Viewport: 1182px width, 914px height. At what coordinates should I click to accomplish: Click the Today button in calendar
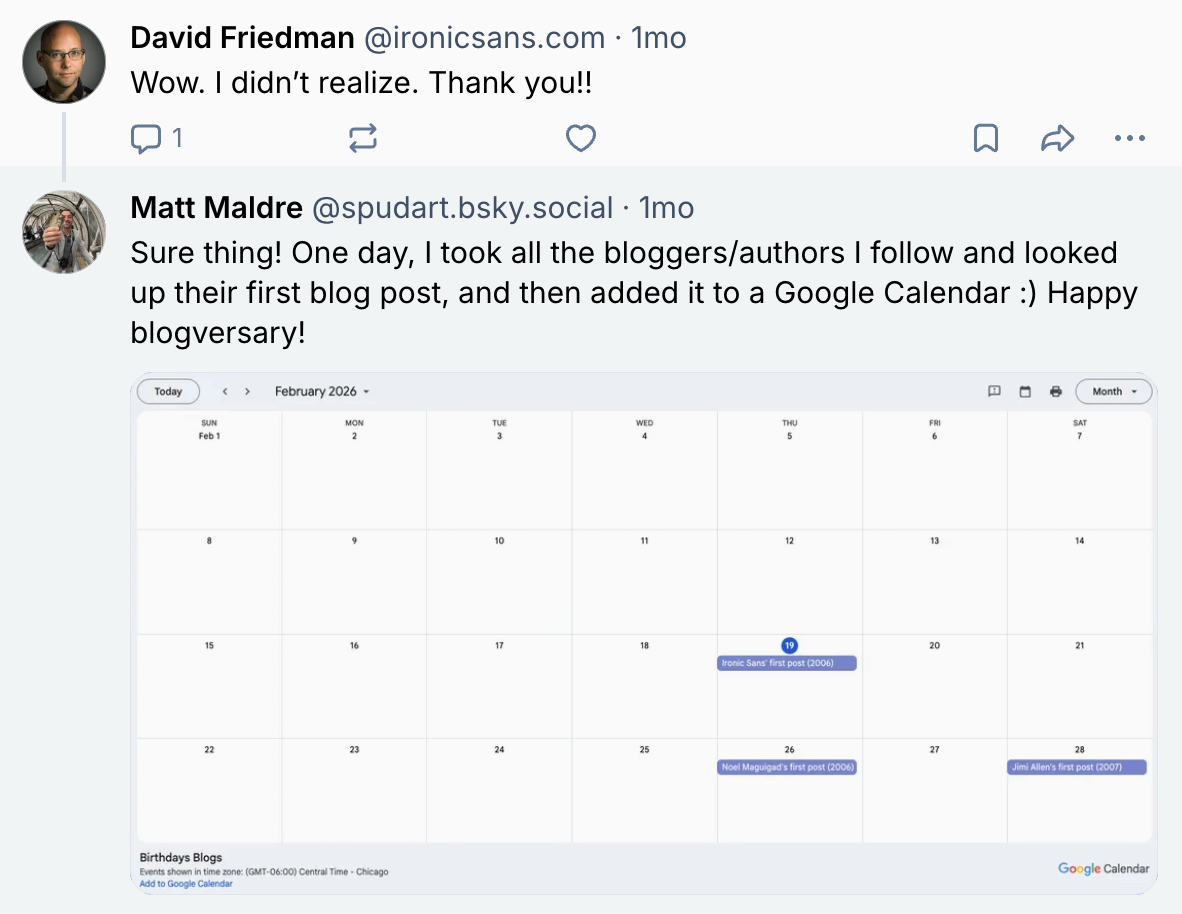click(168, 391)
